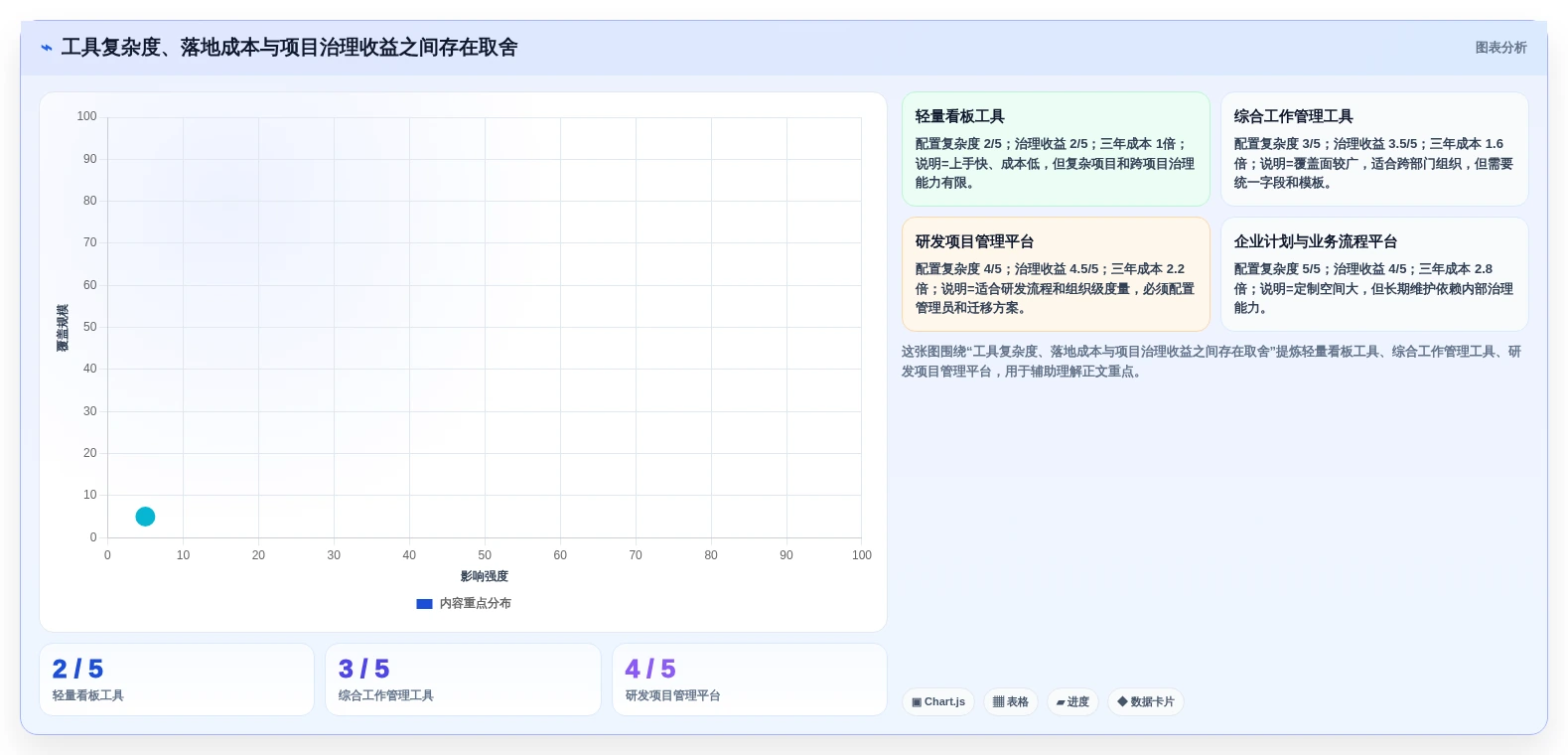Click the description text in 企业计划与业务流程平台 card
1568x755 pixels.
tap(1373, 288)
